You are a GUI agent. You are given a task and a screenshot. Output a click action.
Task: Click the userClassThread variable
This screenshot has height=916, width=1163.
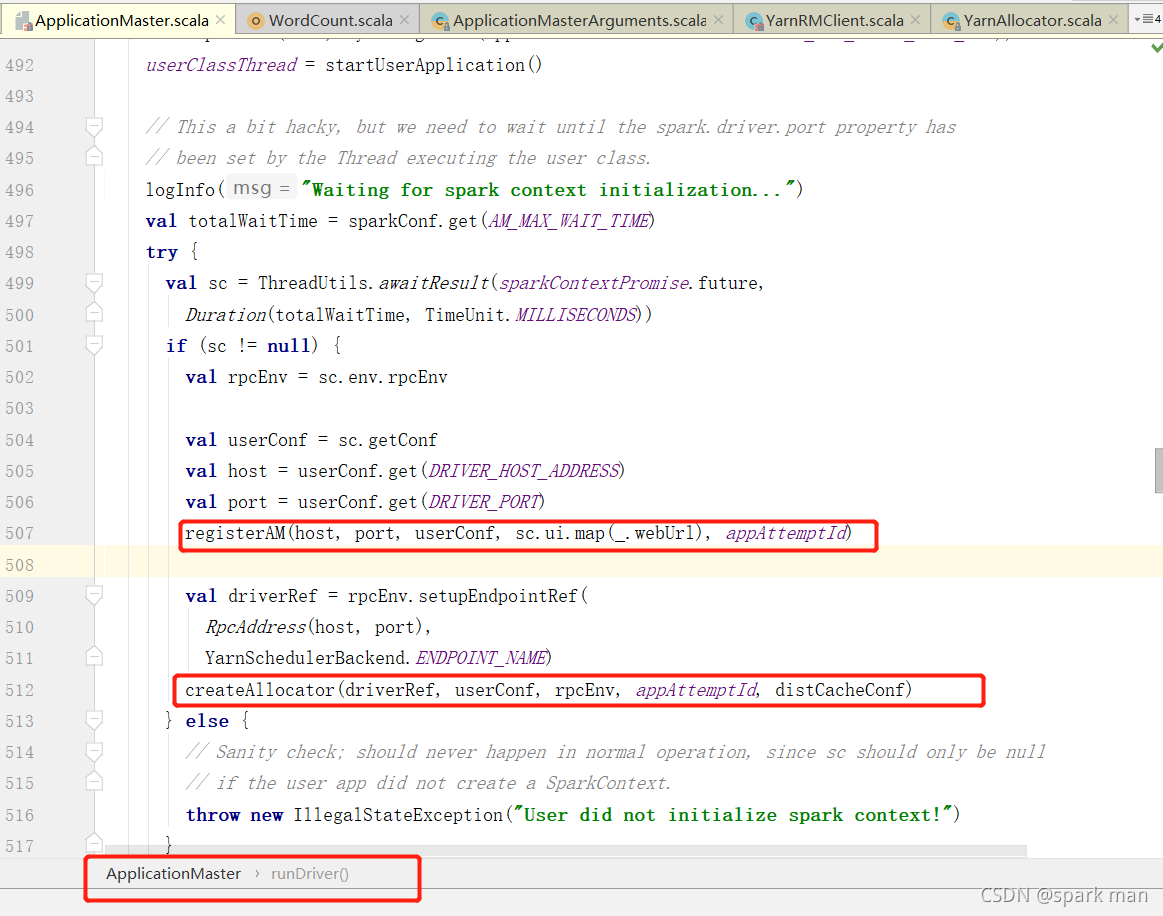pyautogui.click(x=221, y=65)
